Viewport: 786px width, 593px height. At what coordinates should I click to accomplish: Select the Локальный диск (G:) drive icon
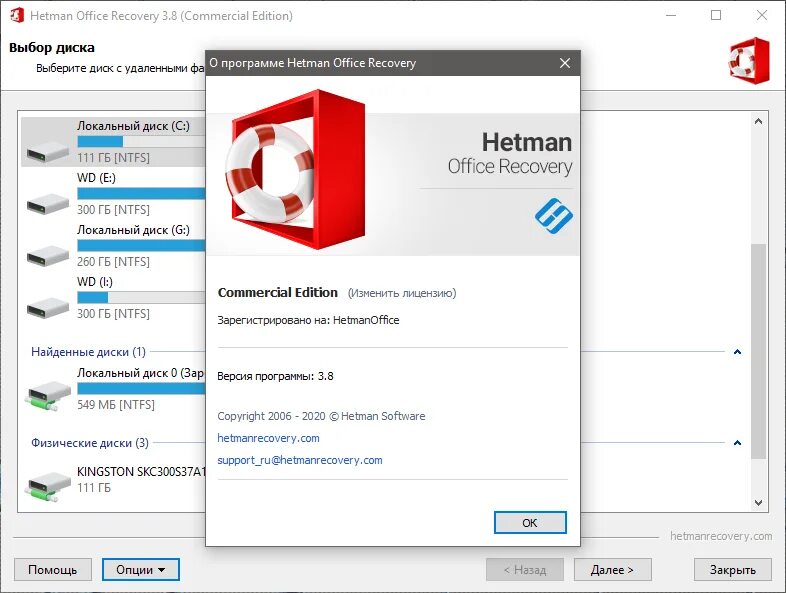[48, 256]
